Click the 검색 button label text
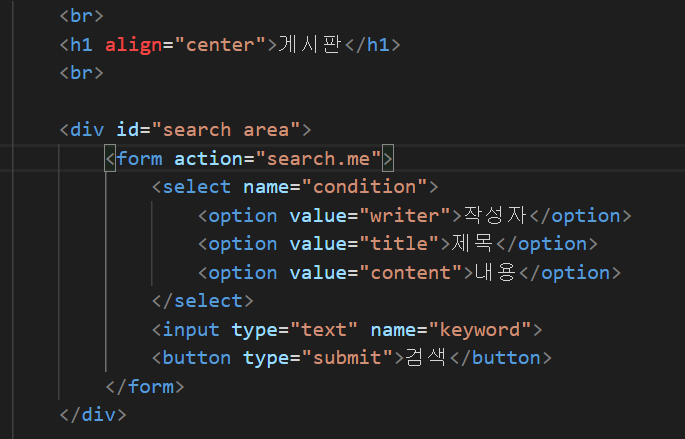Image resolution: width=685 pixels, height=439 pixels. (426, 358)
